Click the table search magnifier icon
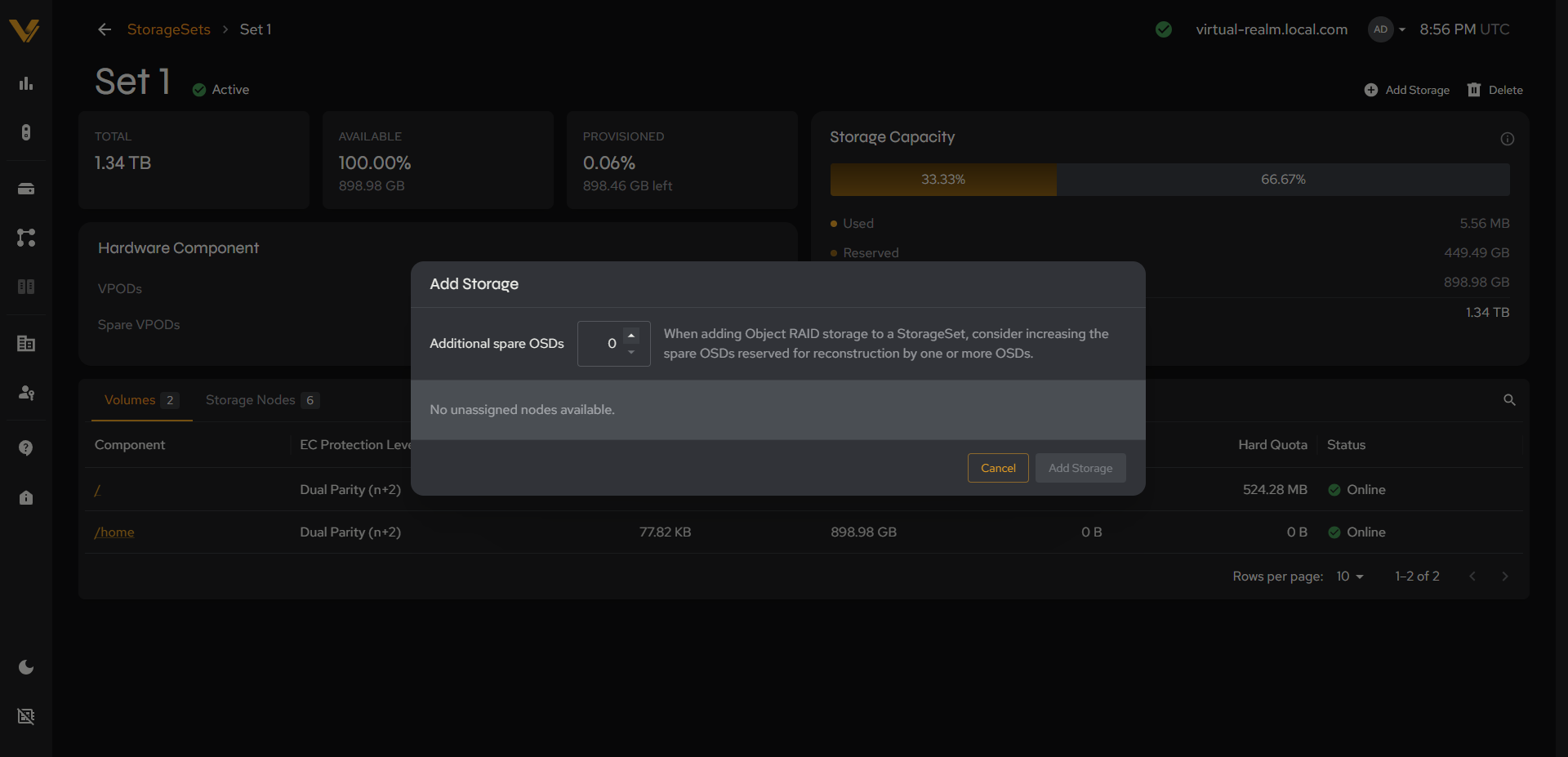Screen dimensions: 1568x757 [1509, 400]
